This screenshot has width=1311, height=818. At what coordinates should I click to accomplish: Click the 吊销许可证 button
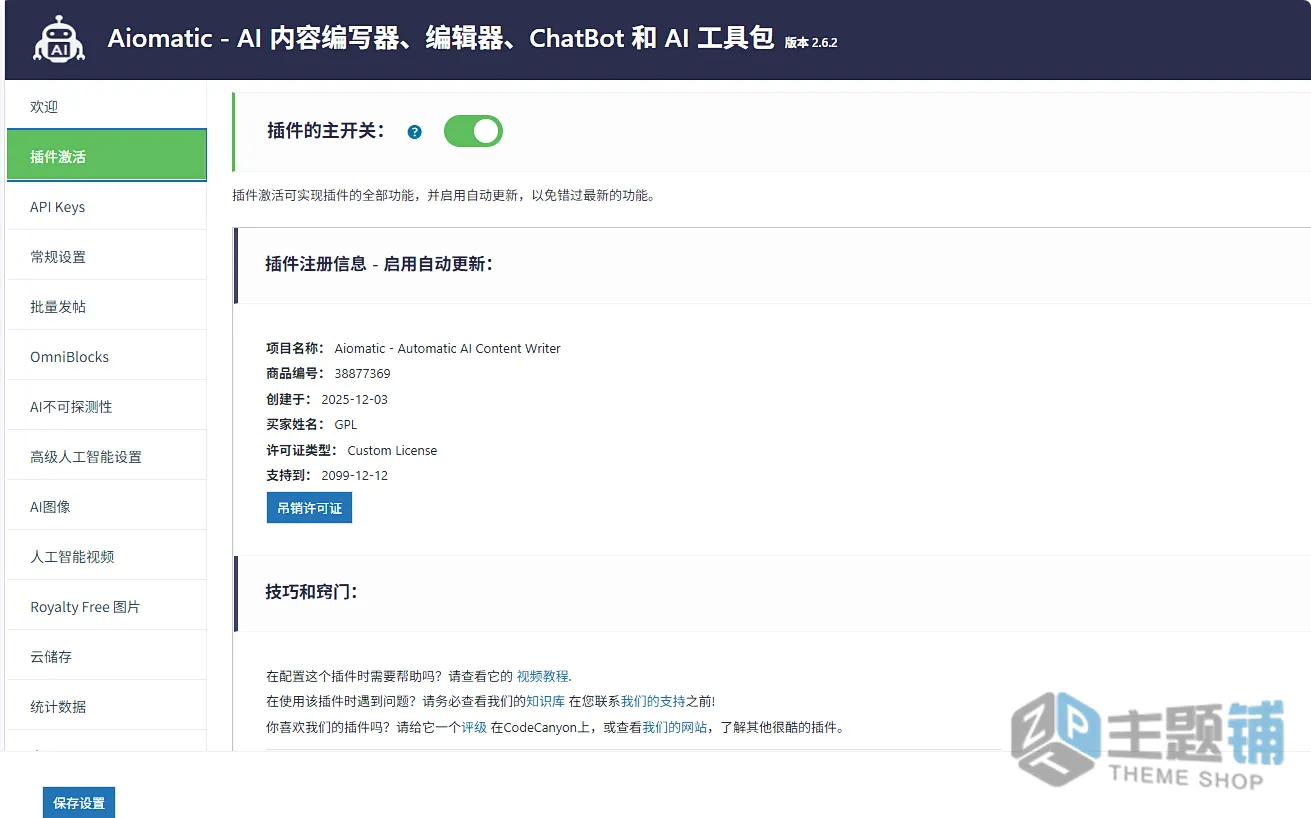click(309, 508)
